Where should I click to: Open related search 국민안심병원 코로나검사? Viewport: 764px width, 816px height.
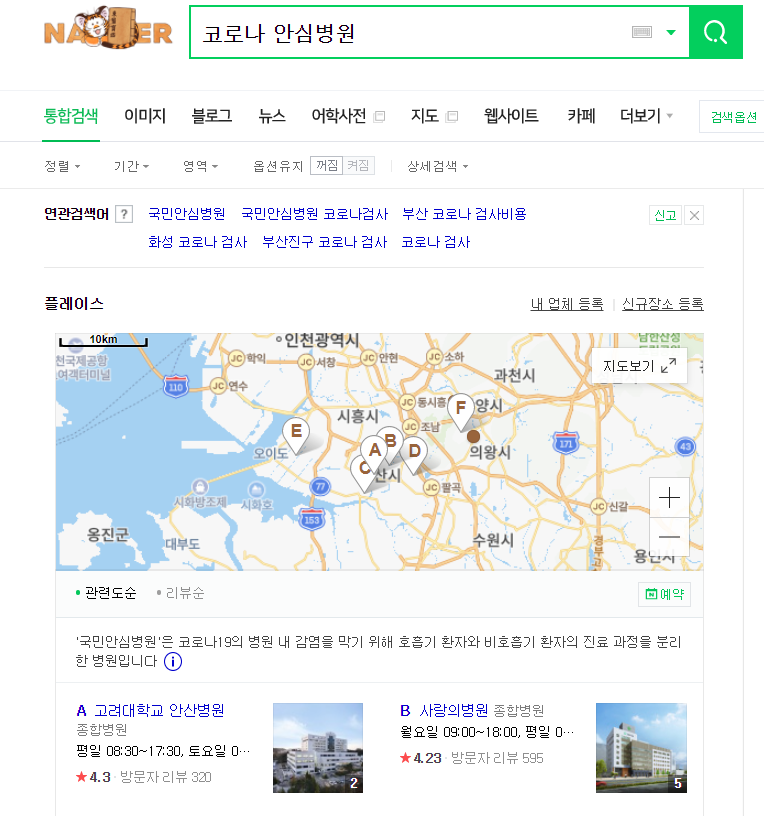pyautogui.click(x=315, y=214)
